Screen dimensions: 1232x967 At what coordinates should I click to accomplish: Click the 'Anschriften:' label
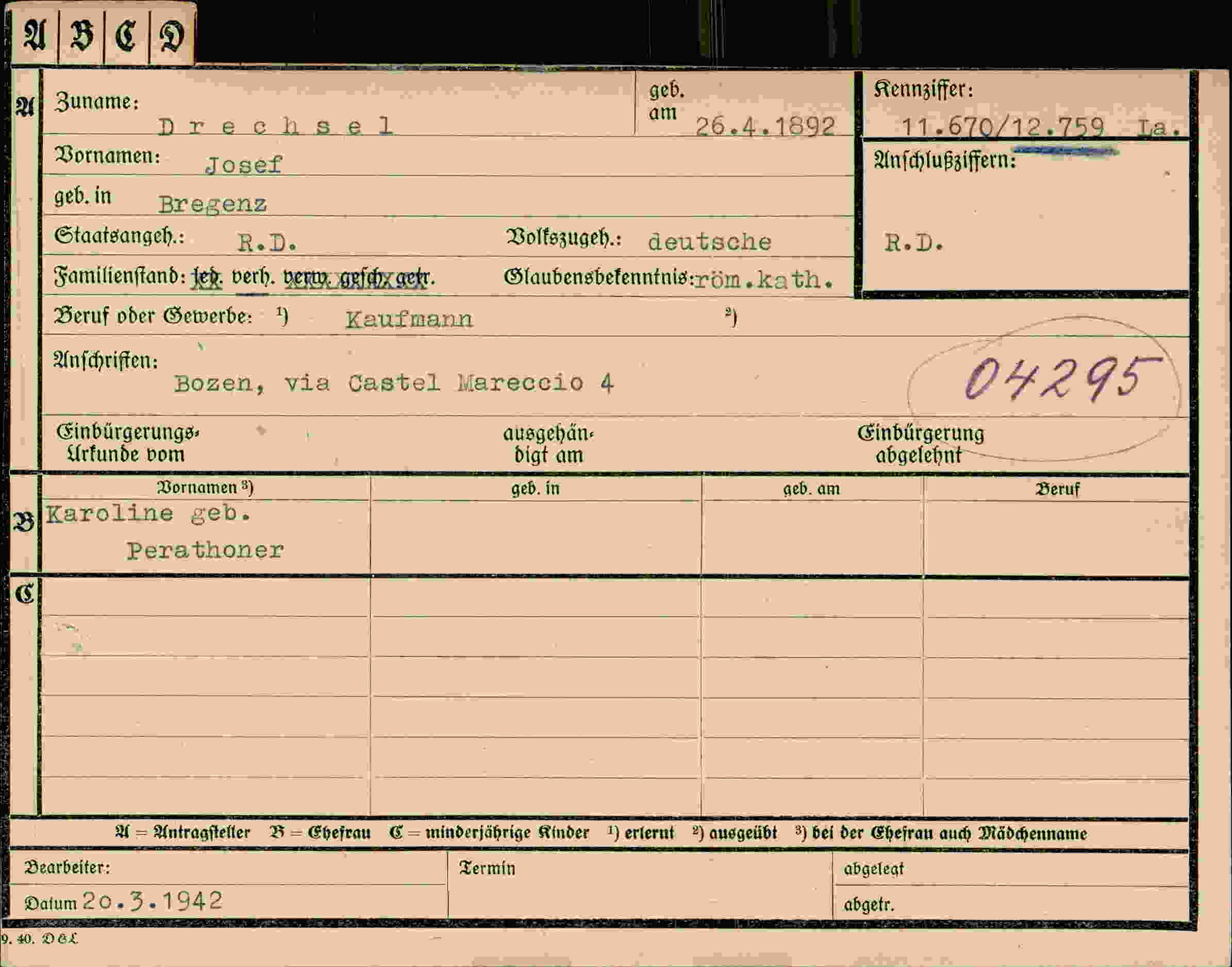(105, 360)
